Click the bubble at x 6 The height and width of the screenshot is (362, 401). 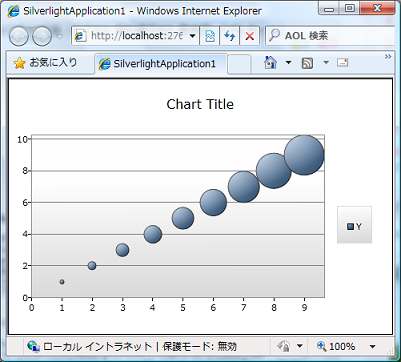point(213,202)
